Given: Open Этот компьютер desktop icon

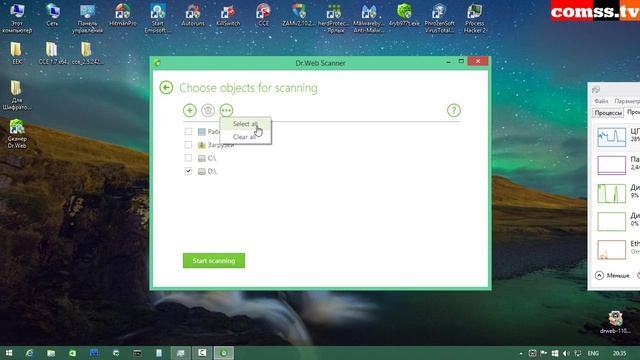Looking at the screenshot, I should 17,18.
